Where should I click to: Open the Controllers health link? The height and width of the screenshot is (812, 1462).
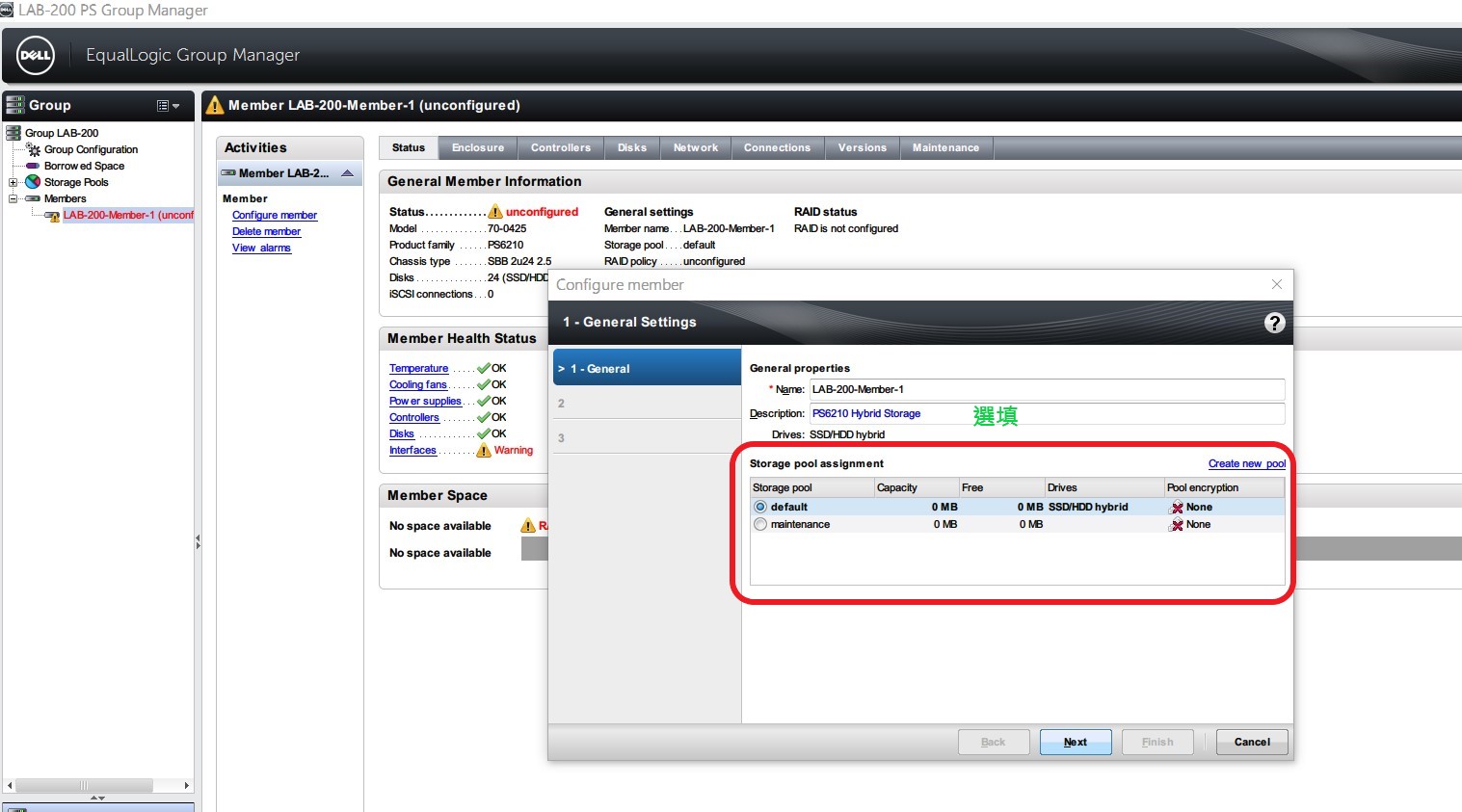click(x=414, y=417)
